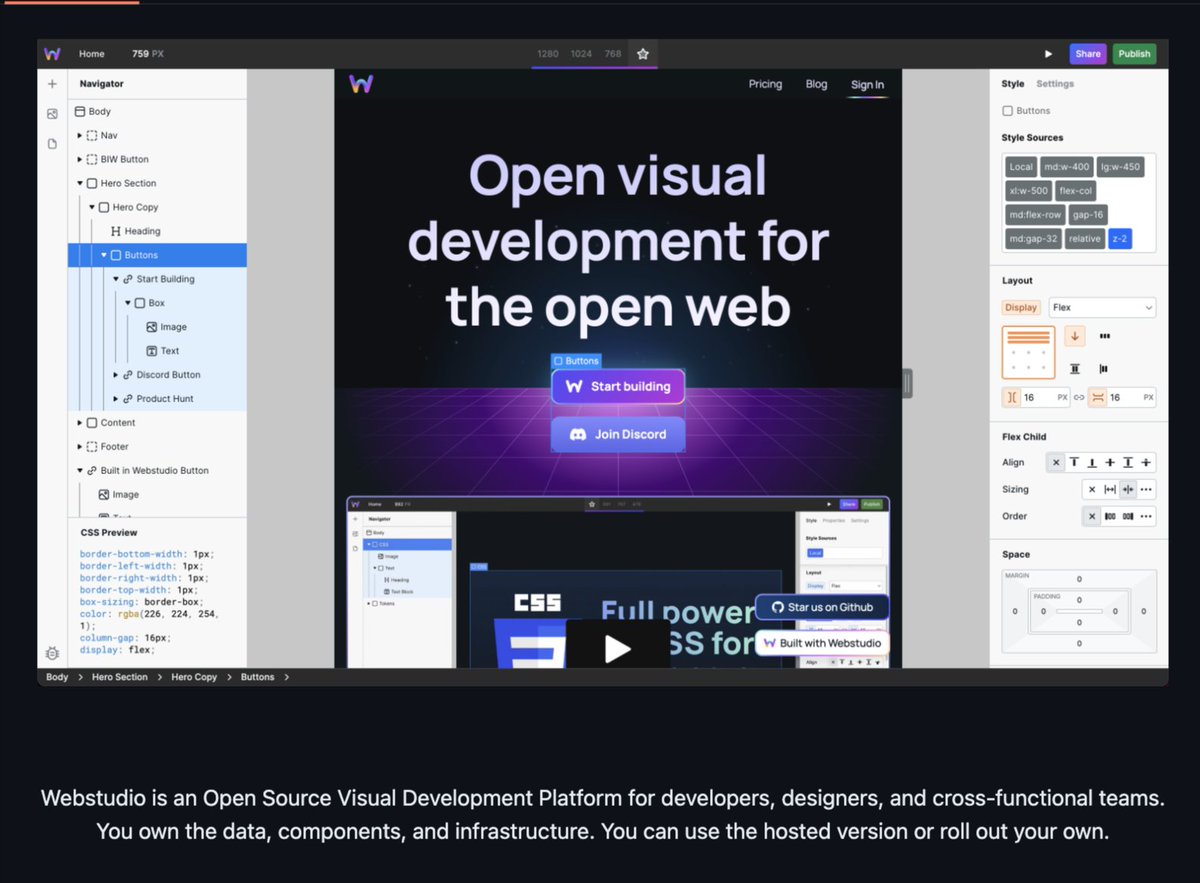Click the top margin value in Space

pyautogui.click(x=1079, y=579)
